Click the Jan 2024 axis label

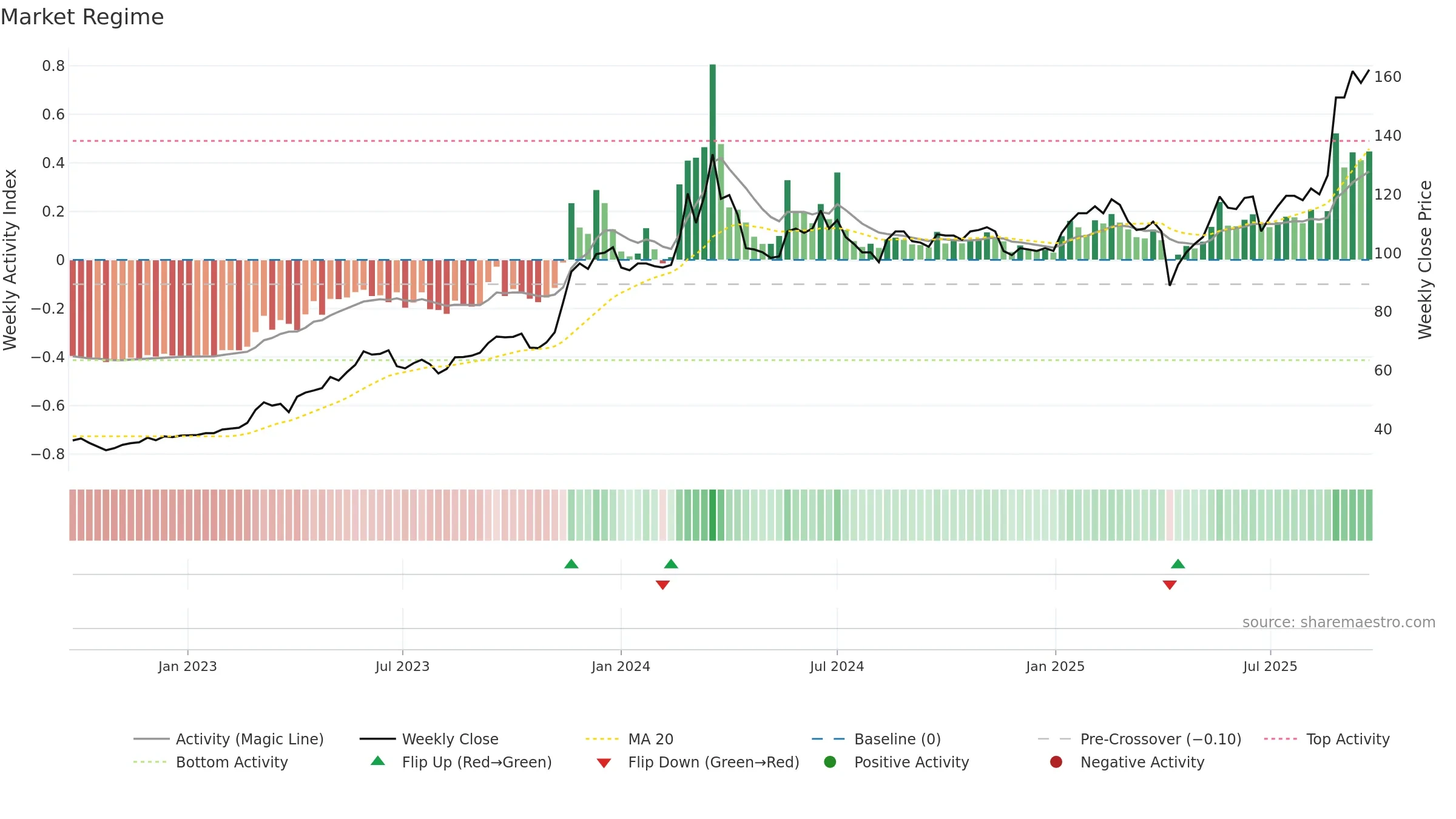621,667
